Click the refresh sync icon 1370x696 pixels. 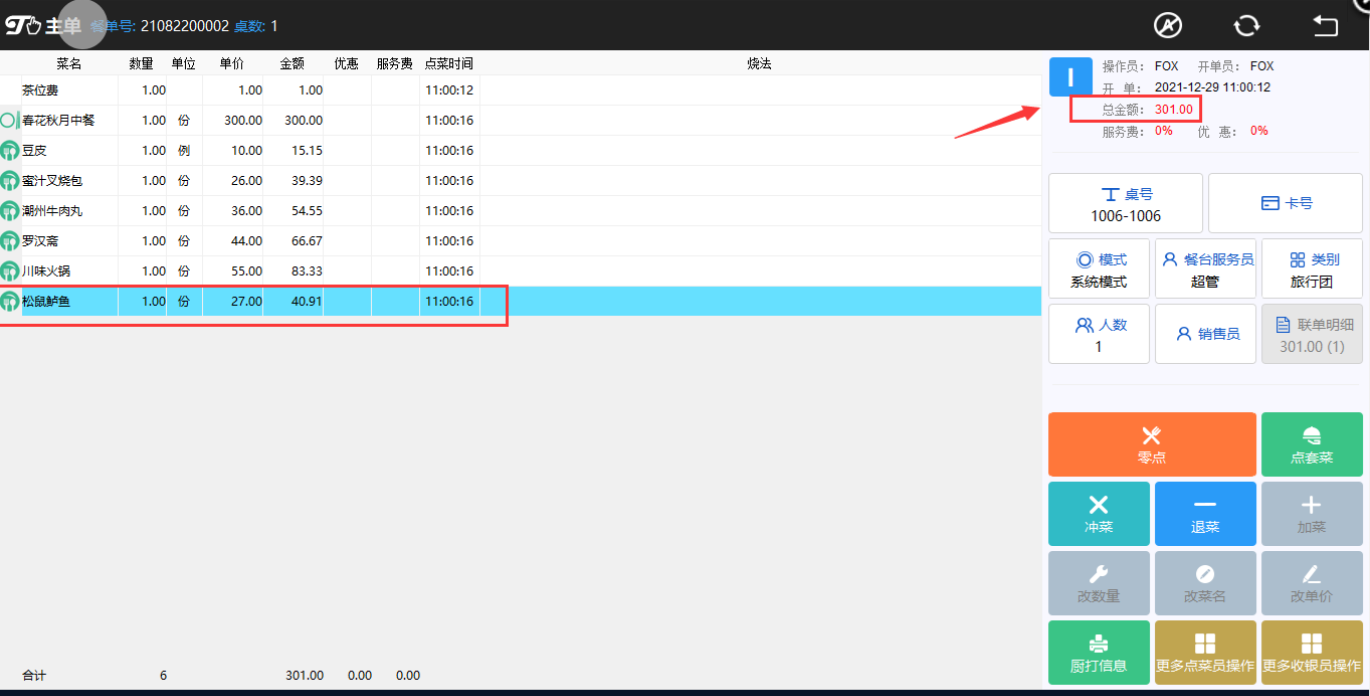pos(1246,25)
